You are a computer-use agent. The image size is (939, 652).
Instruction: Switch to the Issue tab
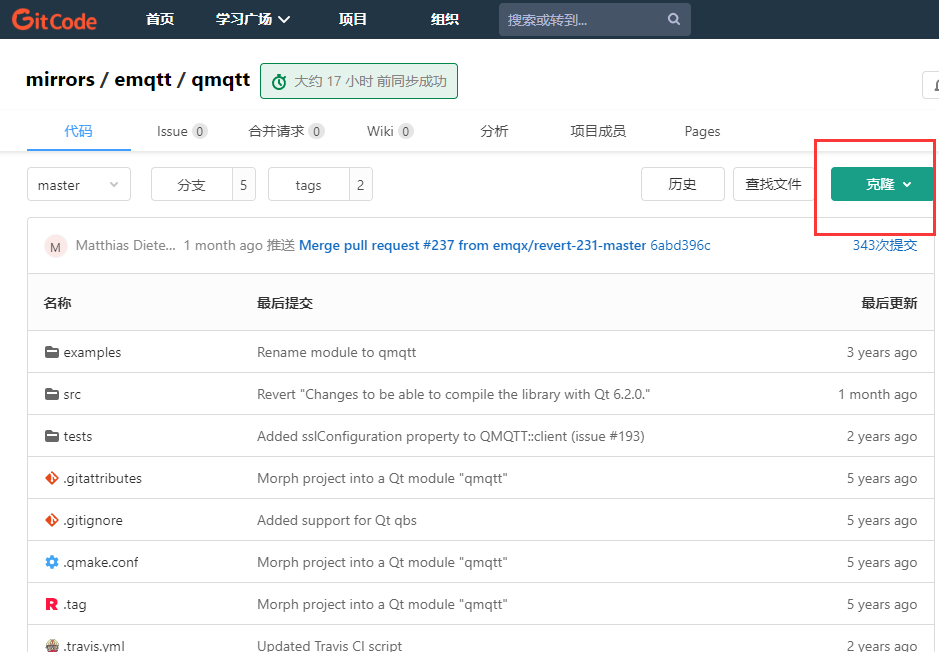coord(182,131)
